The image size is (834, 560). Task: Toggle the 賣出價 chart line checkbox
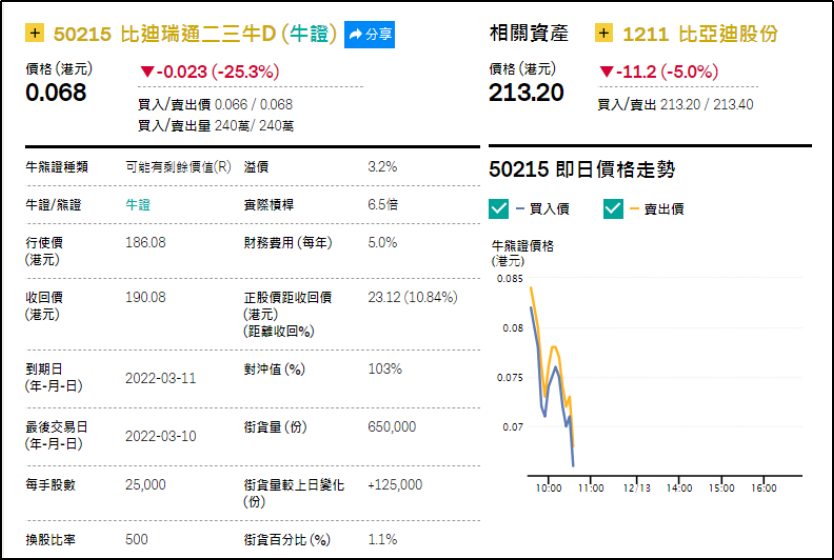[613, 208]
